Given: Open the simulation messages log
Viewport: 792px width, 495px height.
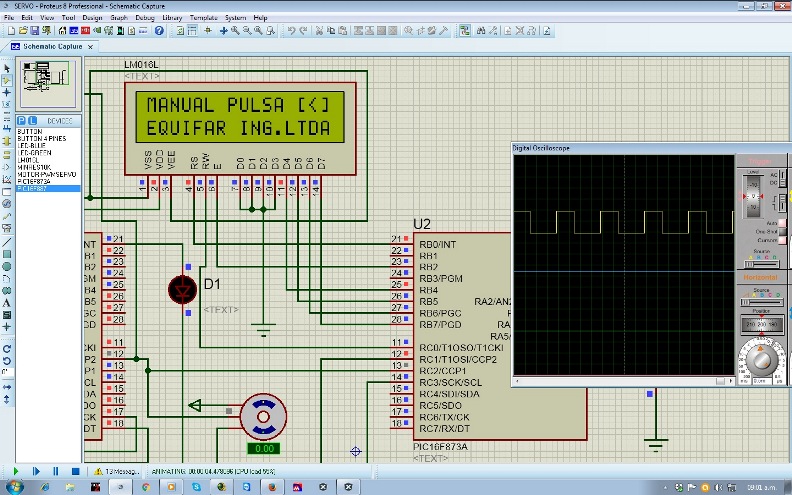Looking at the screenshot, I should 116,471.
